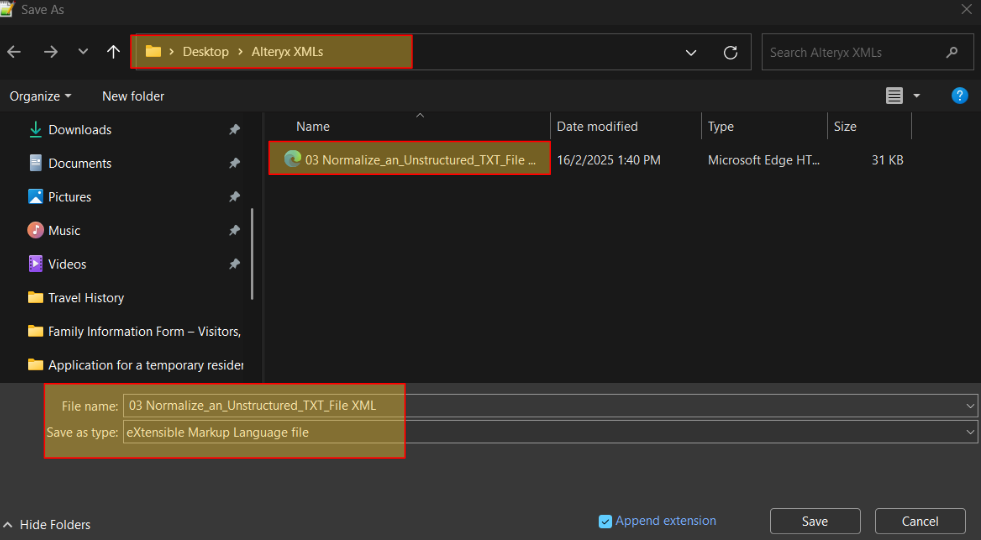Click the folder icon in address bar
The width and height of the screenshot is (981, 540).
153,51
